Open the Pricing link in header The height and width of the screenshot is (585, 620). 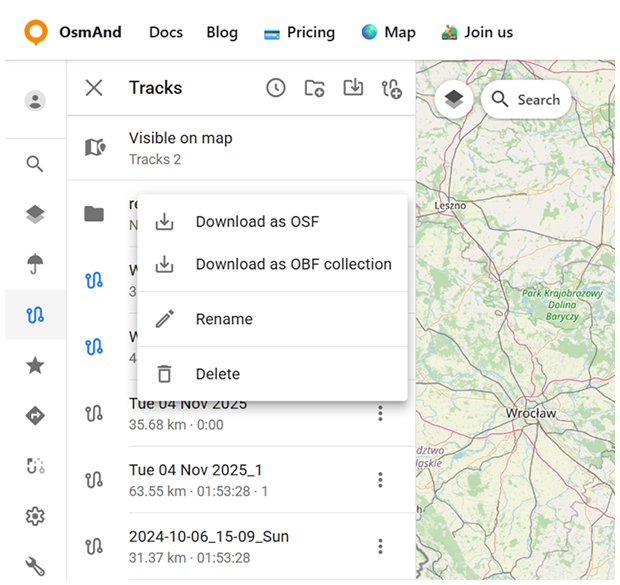tap(299, 32)
